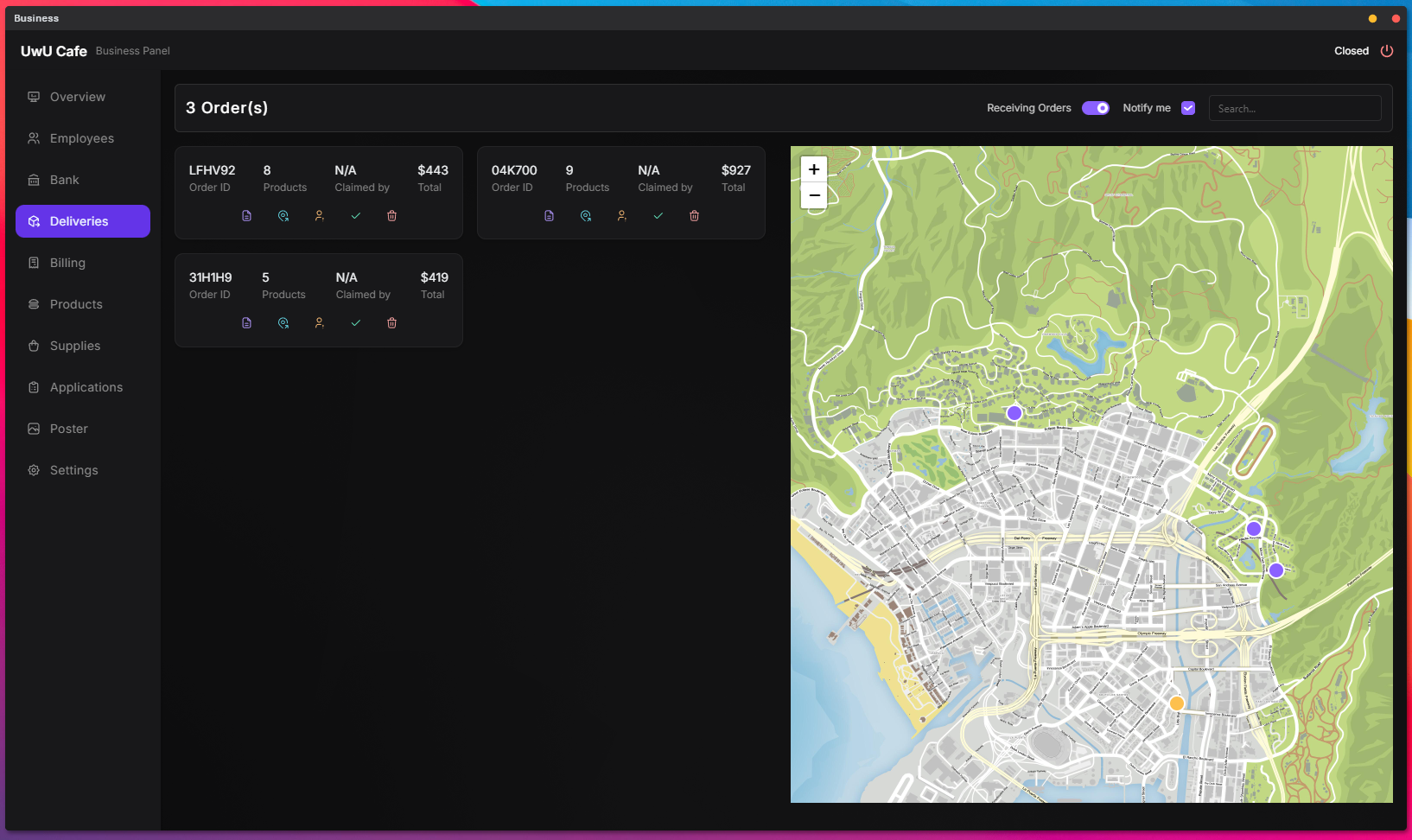Navigate to the Supplies page
The width and height of the screenshot is (1412, 840).
click(x=74, y=346)
